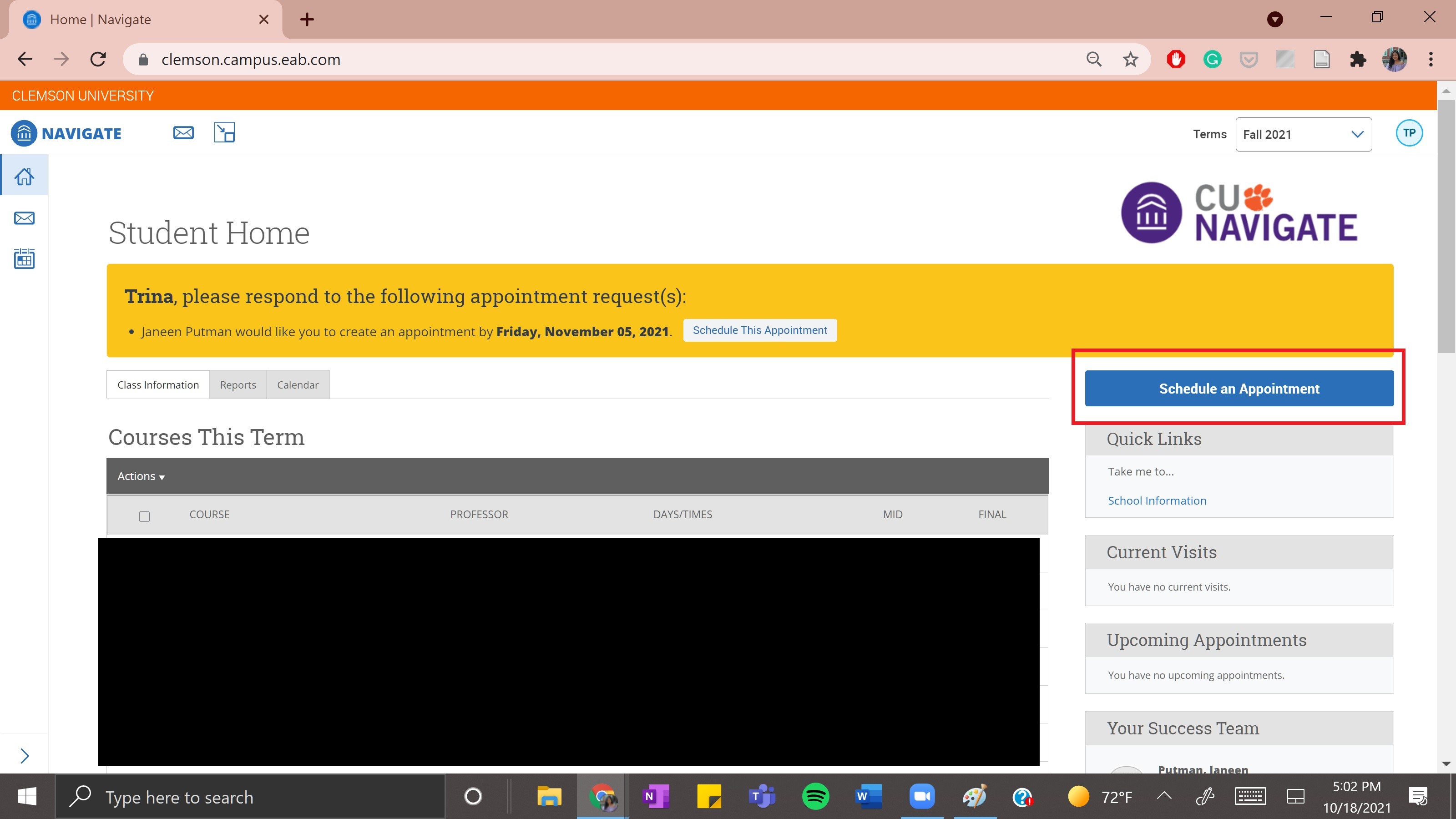This screenshot has width=1456, height=819.
Task: Click the Cortana circle icon
Action: (473, 796)
